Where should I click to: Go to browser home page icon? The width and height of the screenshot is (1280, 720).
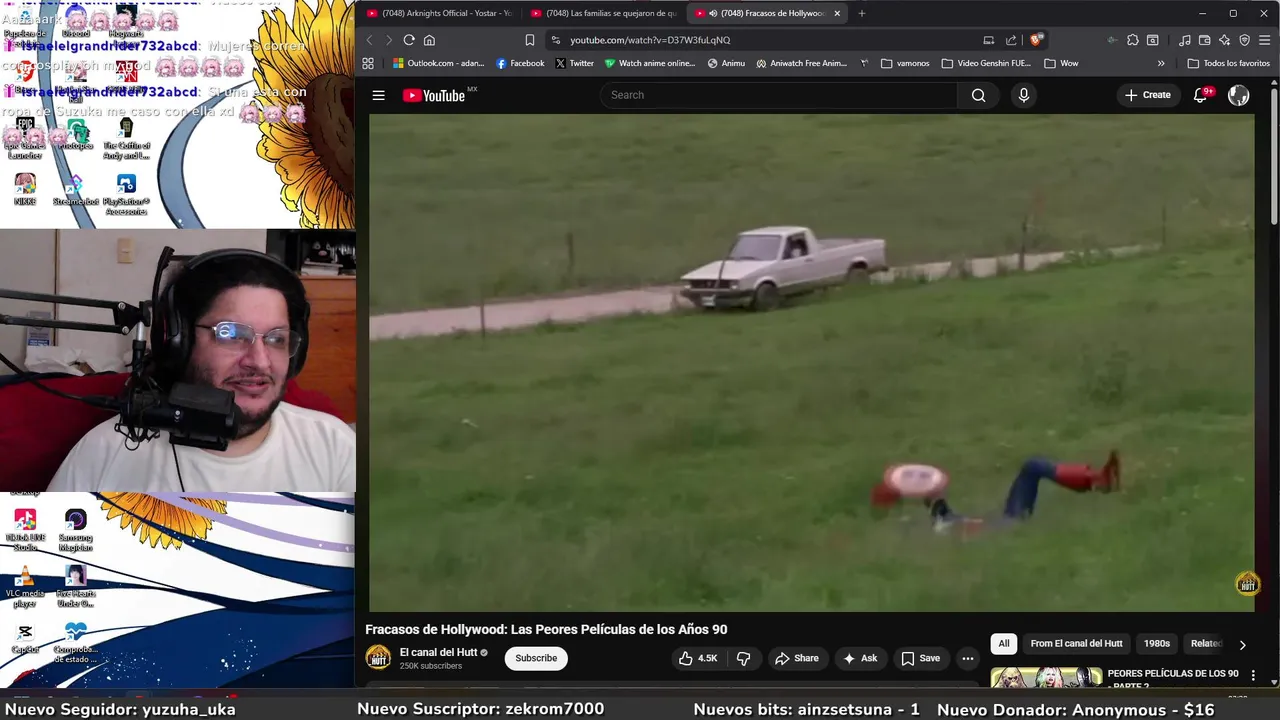pos(429,40)
